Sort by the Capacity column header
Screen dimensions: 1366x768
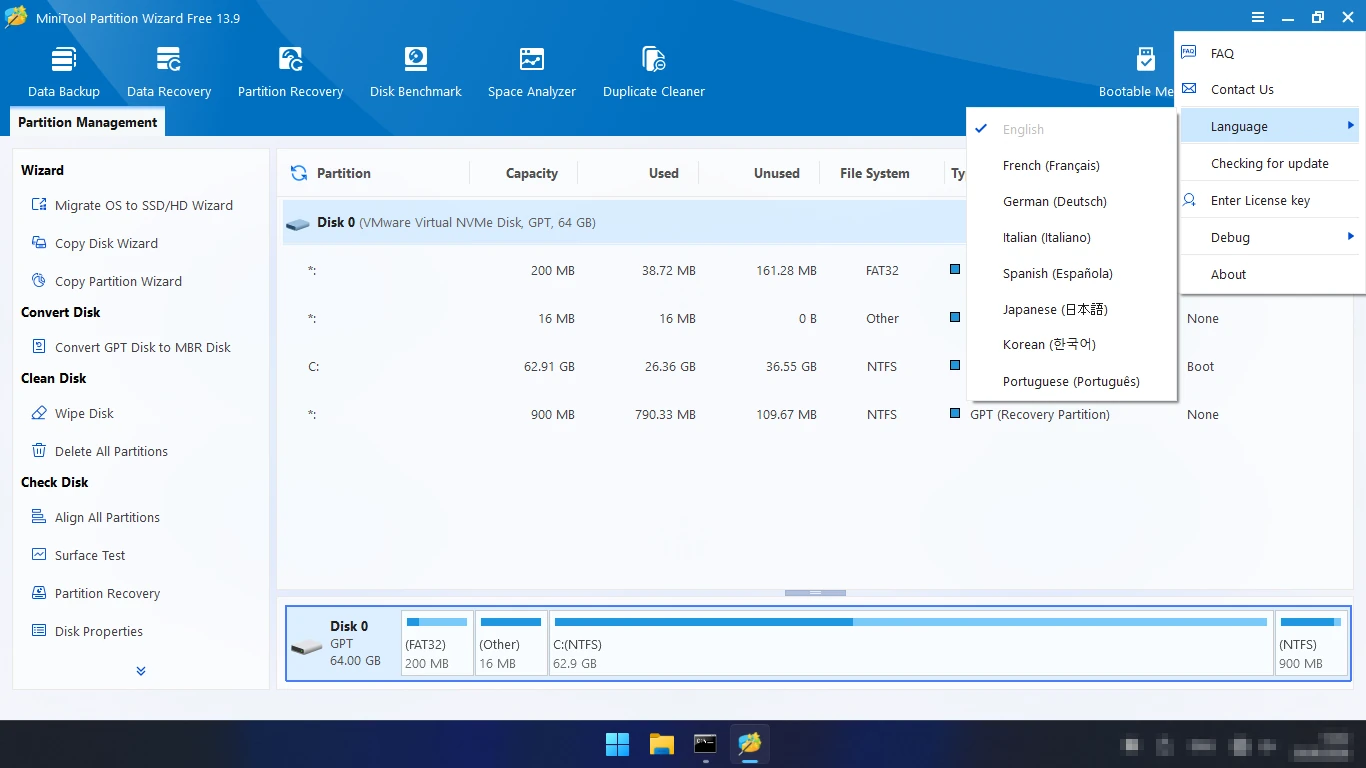click(531, 173)
